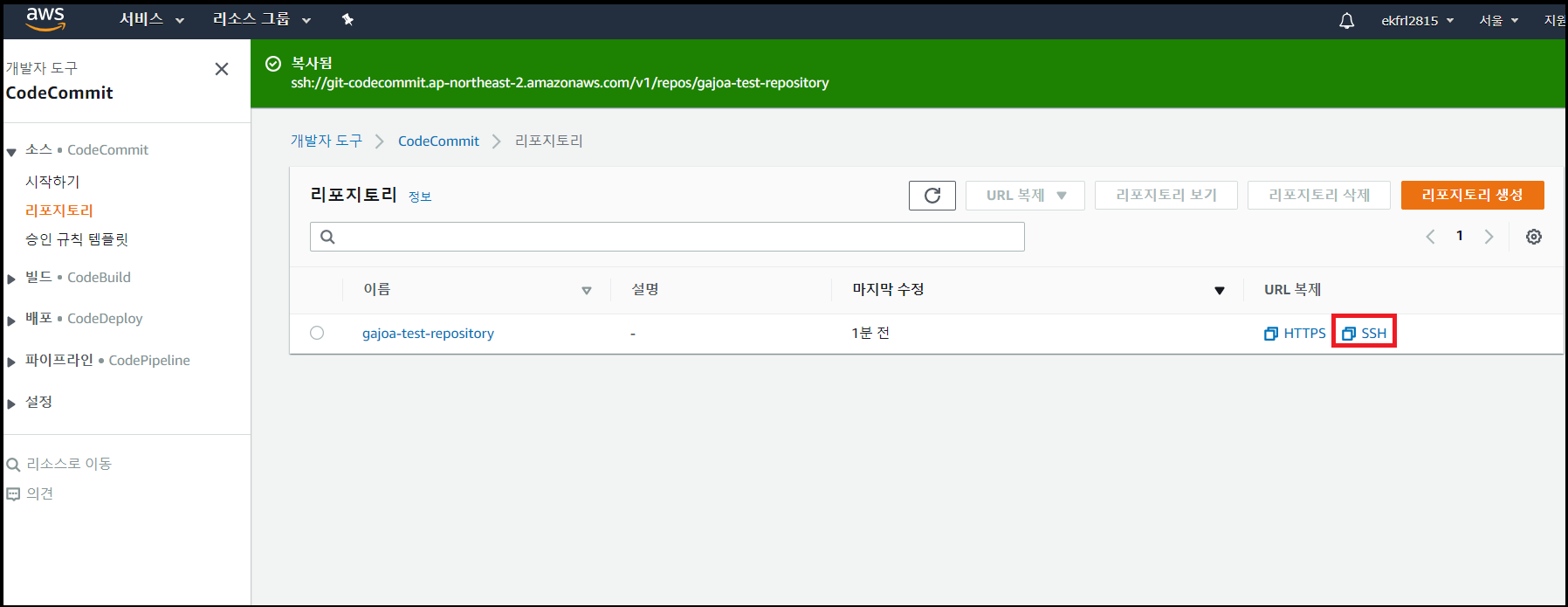1568x607 pixels.
Task: Go to next page of repositories
Action: pyautogui.click(x=1489, y=237)
